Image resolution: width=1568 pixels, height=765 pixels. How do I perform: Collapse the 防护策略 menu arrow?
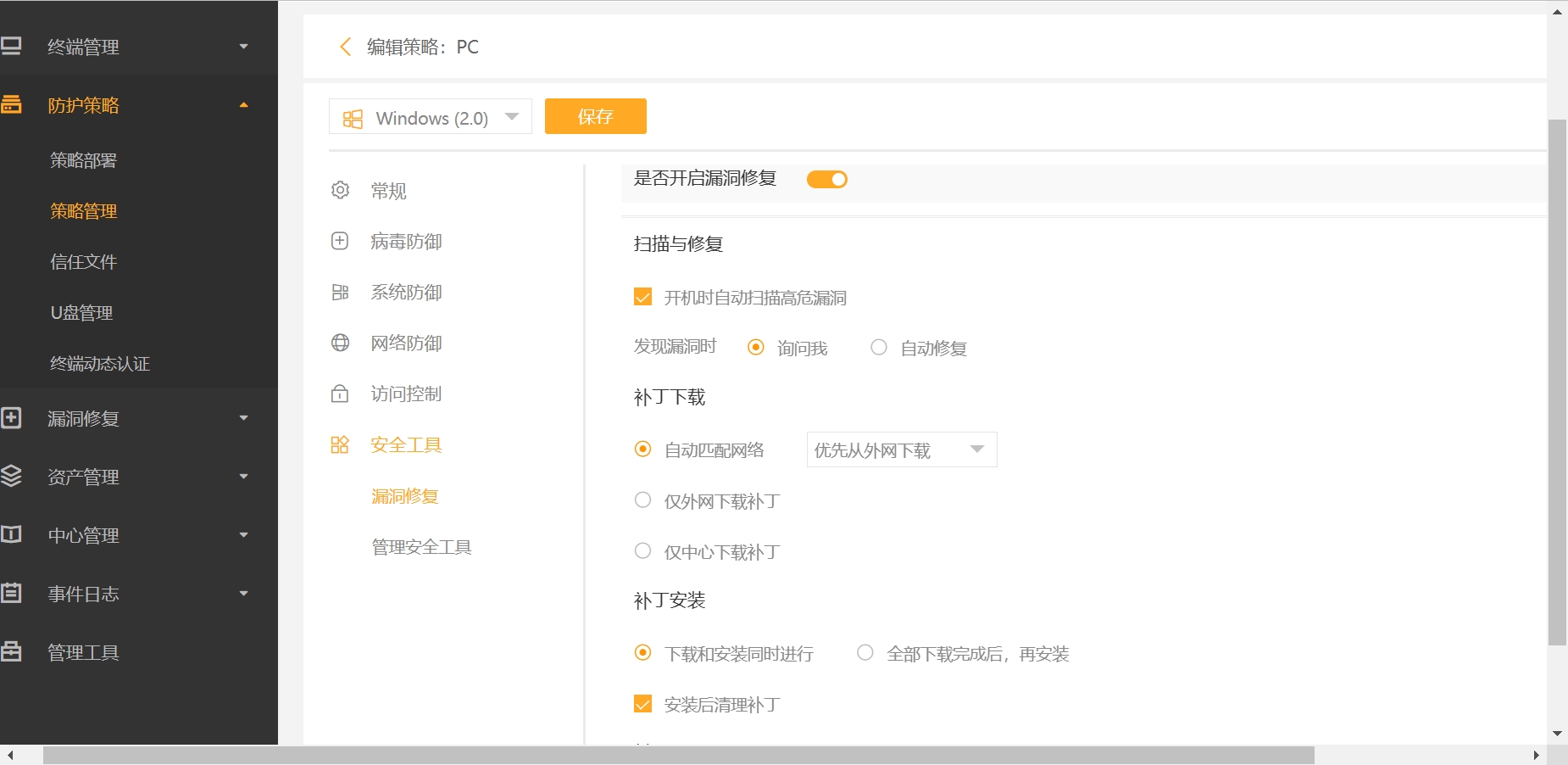[244, 105]
